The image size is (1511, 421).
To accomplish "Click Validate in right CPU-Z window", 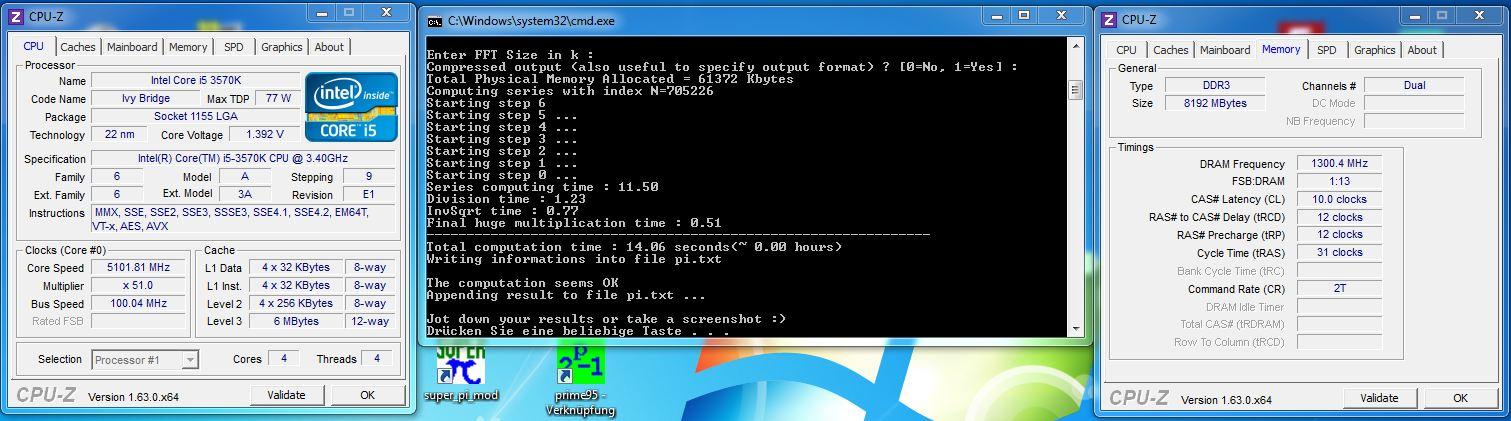I will 1379,398.
